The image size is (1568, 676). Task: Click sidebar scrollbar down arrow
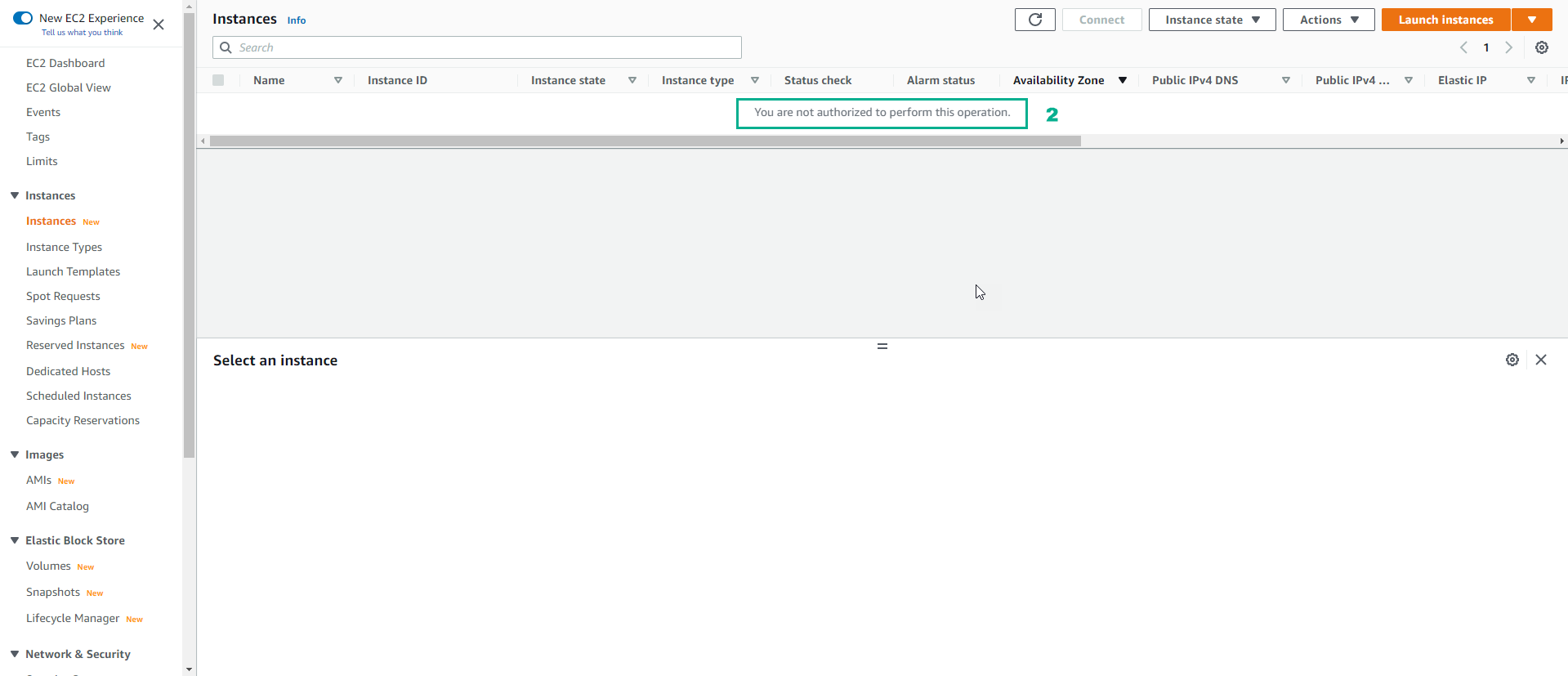(190, 669)
